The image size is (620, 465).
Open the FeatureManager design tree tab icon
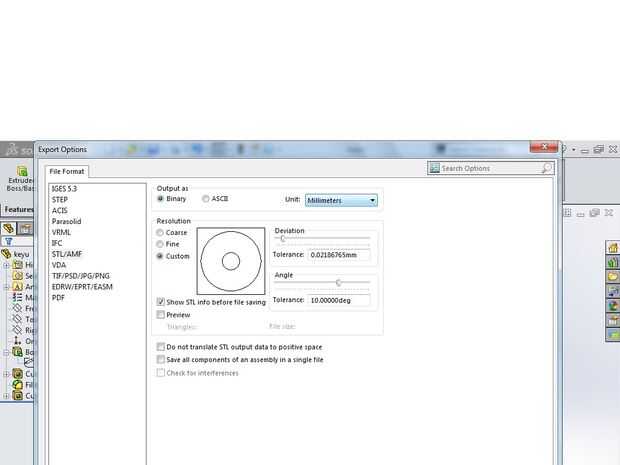point(9,229)
